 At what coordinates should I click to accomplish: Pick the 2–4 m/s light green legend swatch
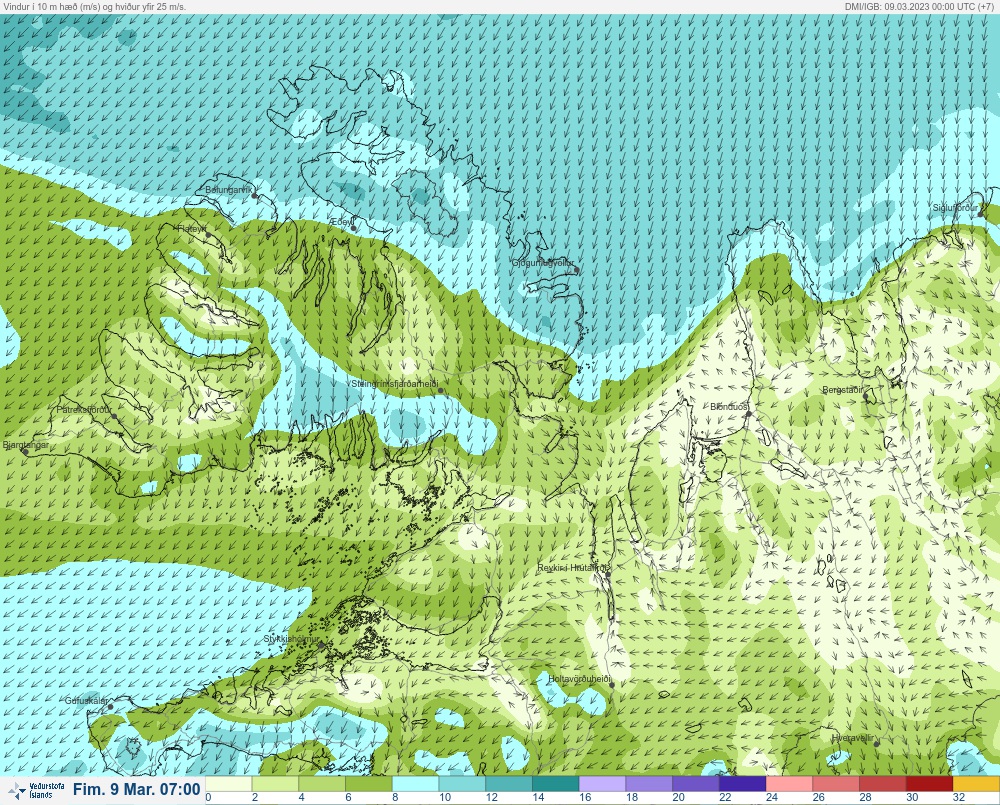pyautogui.click(x=275, y=783)
